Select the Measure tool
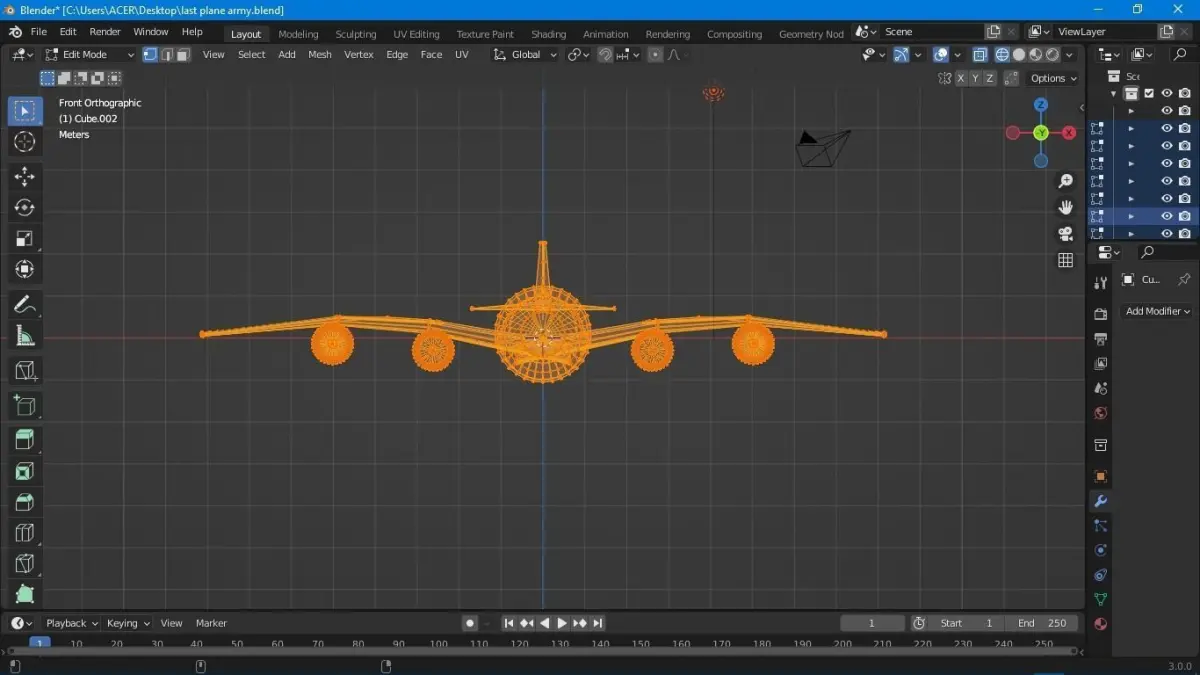The width and height of the screenshot is (1200, 675). [25, 336]
